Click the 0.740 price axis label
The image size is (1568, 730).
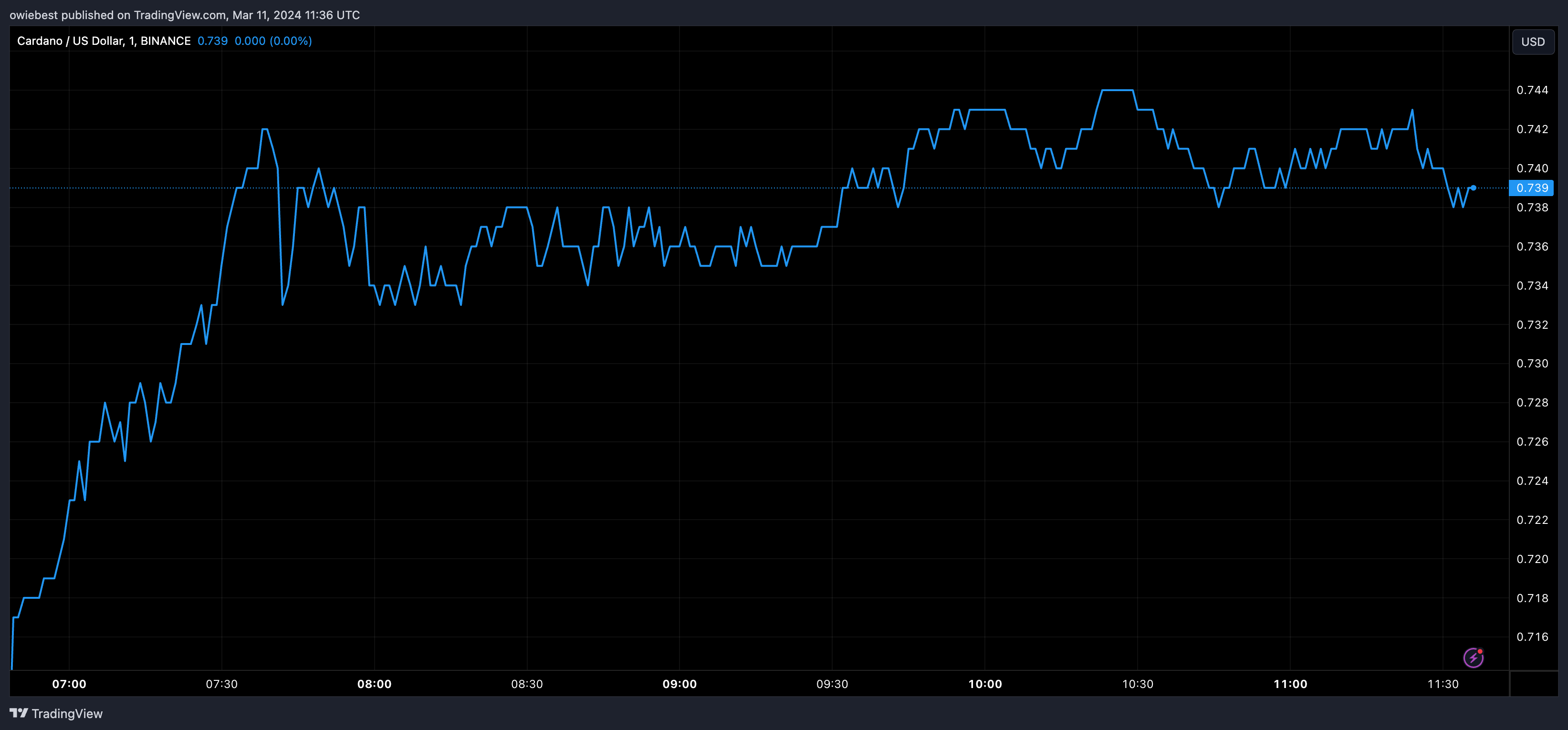[x=1532, y=168]
